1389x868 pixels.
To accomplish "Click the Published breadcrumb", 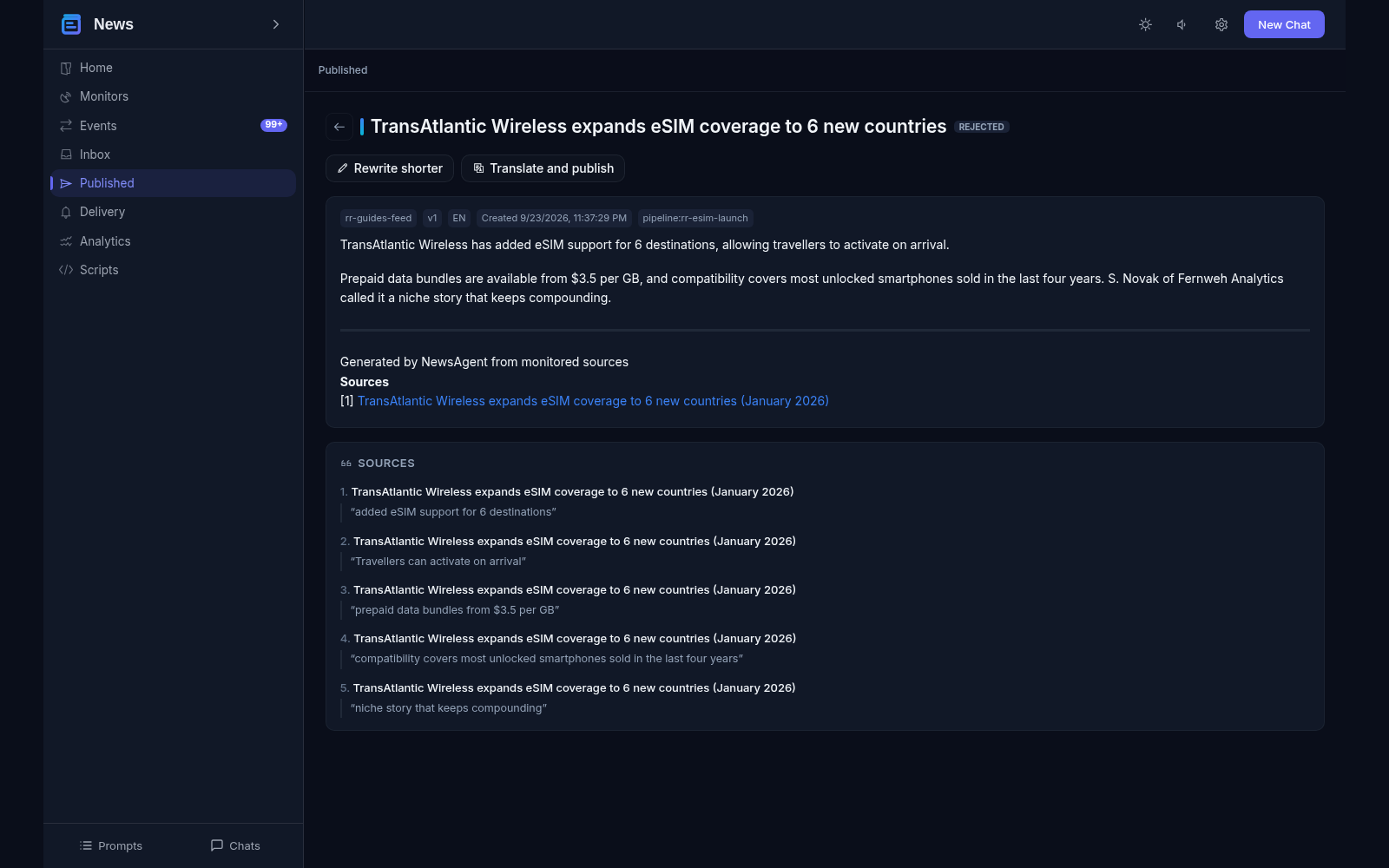I will tap(343, 70).
